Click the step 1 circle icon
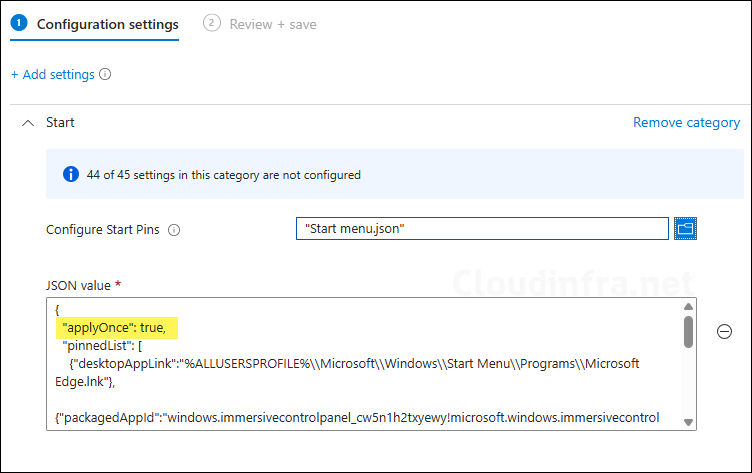Screen dimensions: 752x473 tap(19, 23)
